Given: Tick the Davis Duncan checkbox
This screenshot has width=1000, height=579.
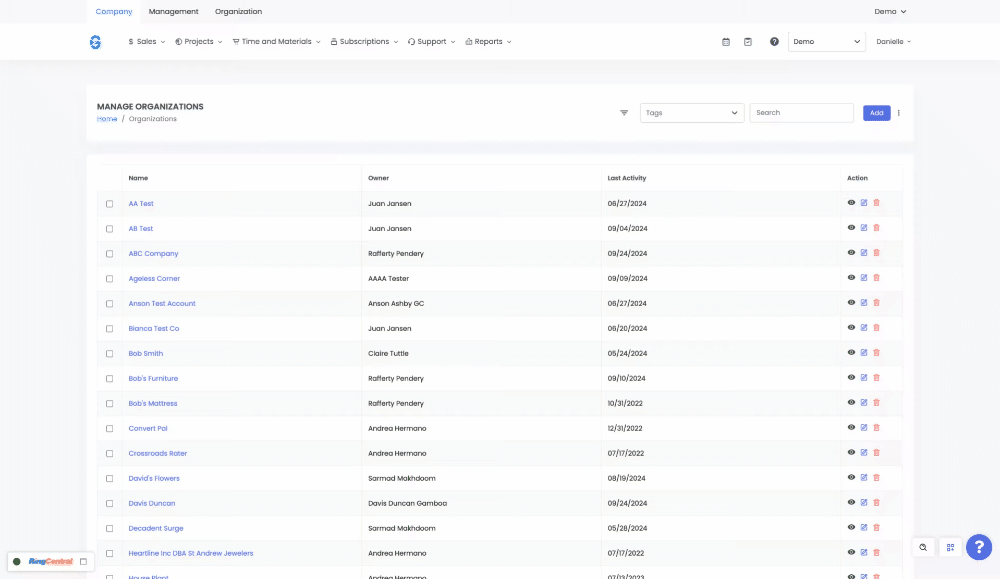Looking at the screenshot, I should point(110,504).
